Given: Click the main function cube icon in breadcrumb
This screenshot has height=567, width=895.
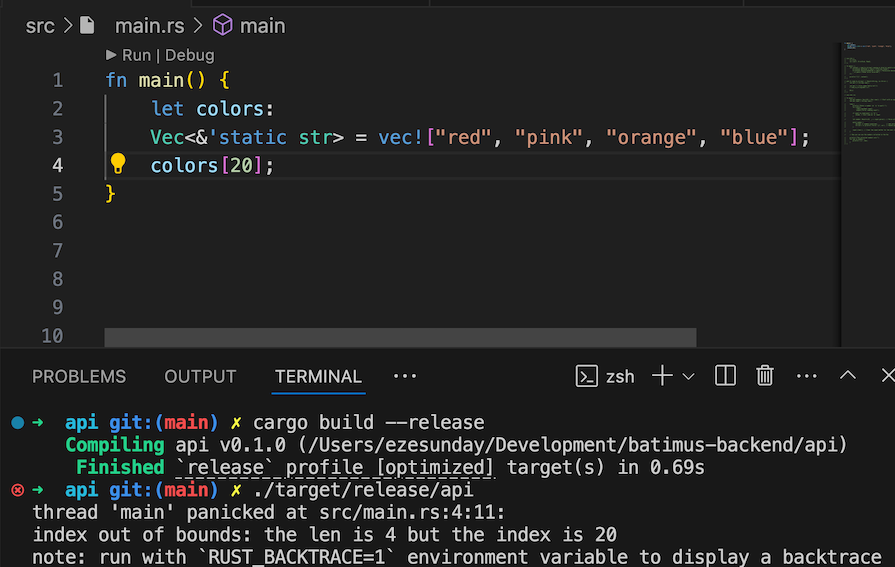Looking at the screenshot, I should [x=223, y=26].
